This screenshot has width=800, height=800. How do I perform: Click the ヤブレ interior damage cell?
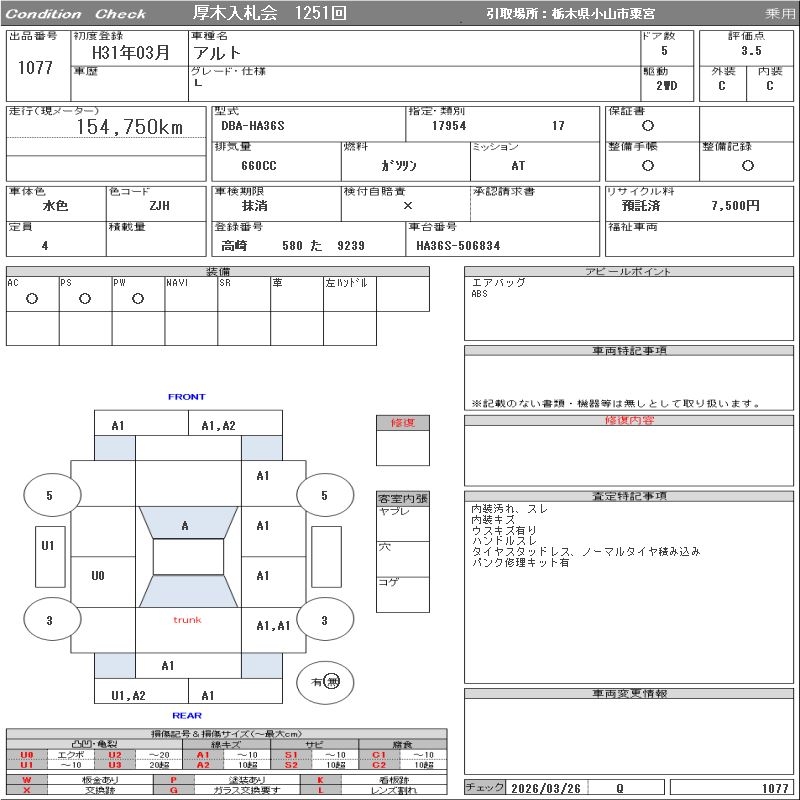tap(403, 524)
